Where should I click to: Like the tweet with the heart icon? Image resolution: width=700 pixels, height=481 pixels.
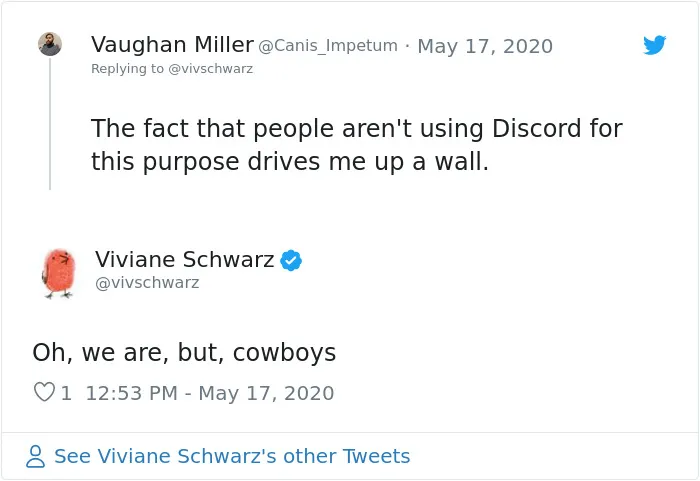click(44, 392)
